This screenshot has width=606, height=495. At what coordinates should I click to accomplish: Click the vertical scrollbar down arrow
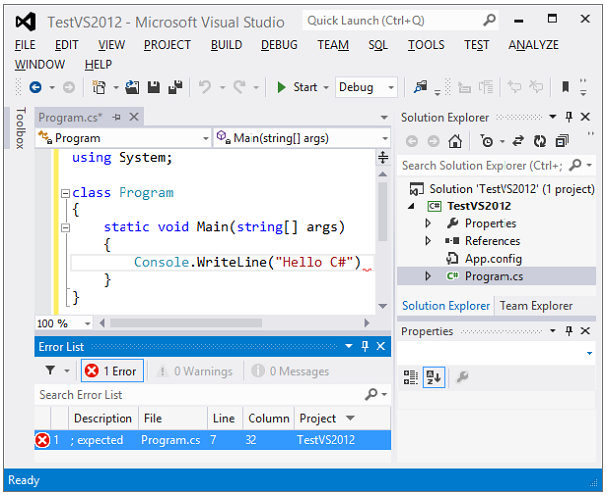tap(383, 306)
